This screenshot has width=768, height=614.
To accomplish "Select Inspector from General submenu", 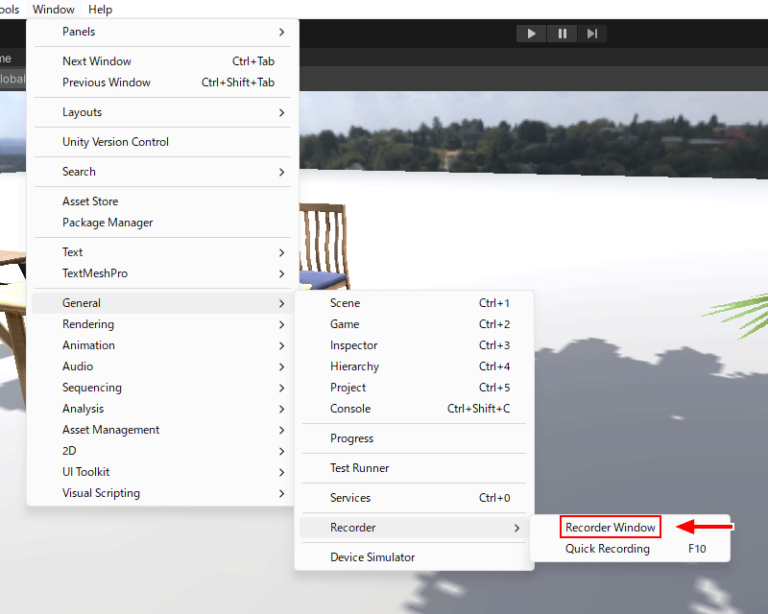I will tap(354, 346).
